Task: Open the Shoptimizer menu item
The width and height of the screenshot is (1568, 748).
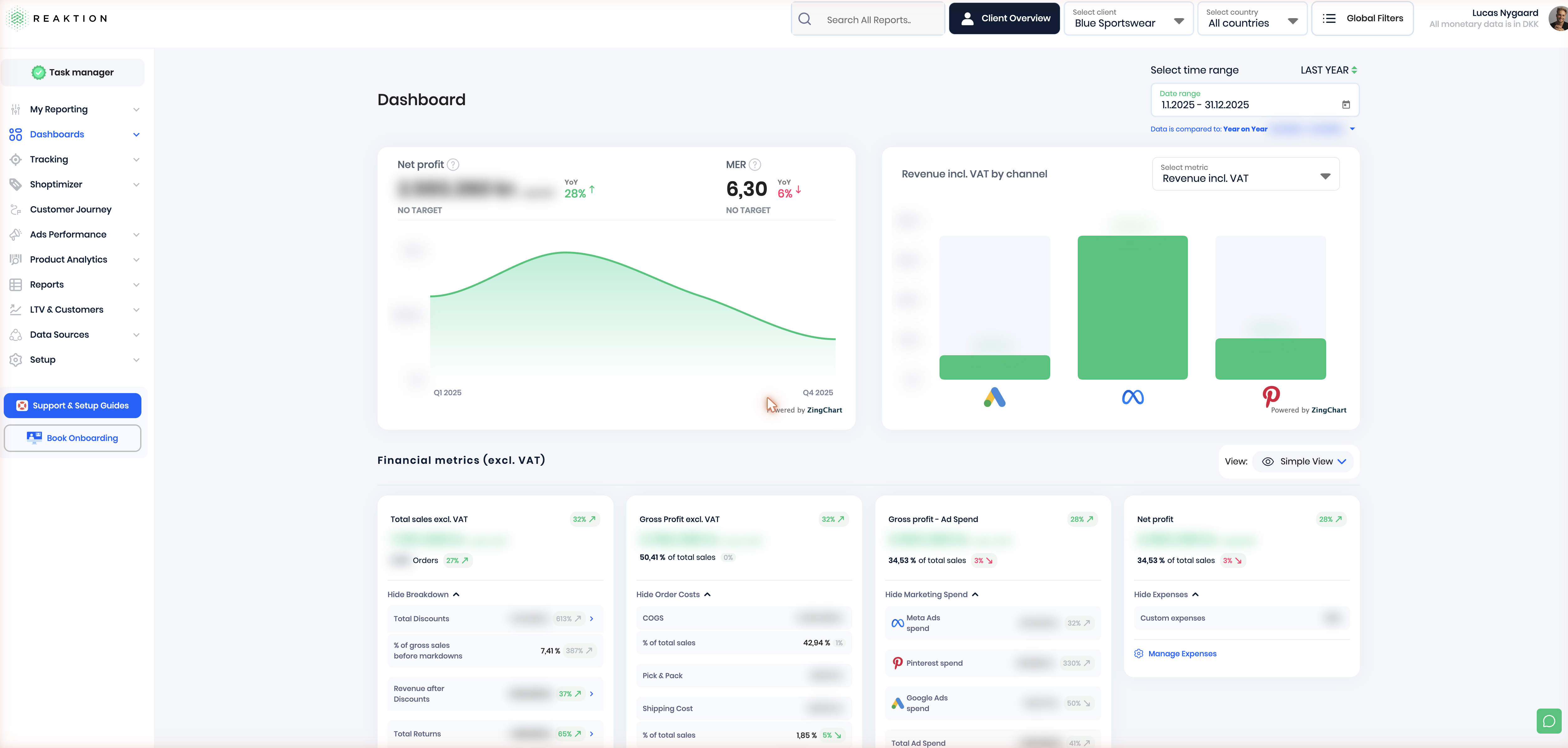Action: click(x=74, y=185)
